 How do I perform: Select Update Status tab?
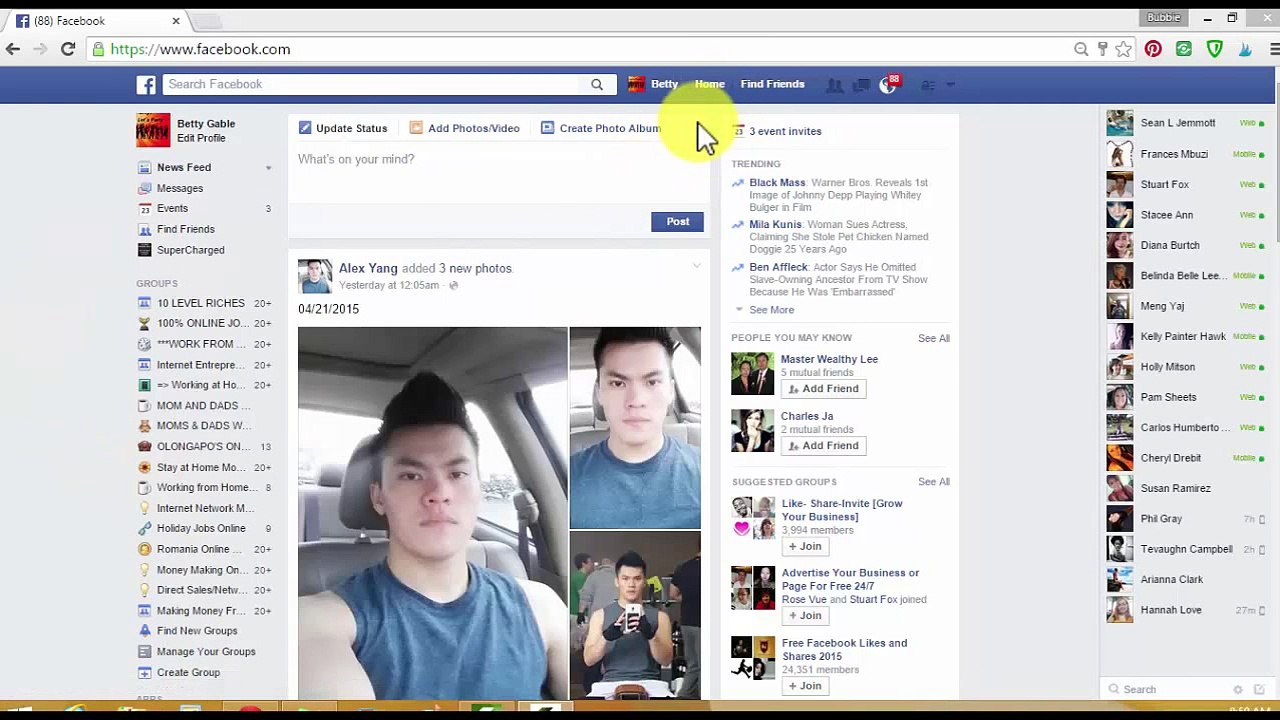coord(343,128)
